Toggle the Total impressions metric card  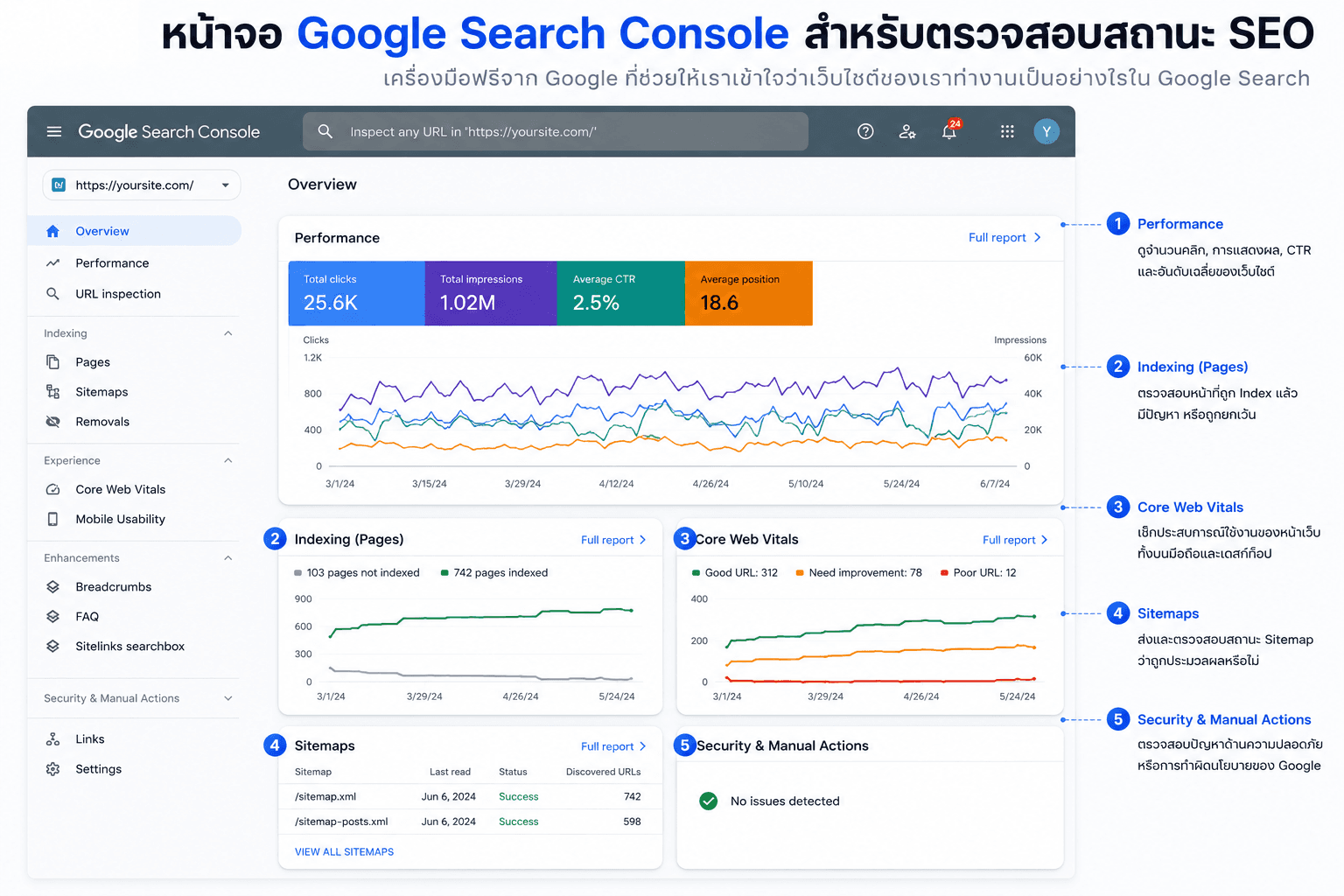[x=491, y=293]
